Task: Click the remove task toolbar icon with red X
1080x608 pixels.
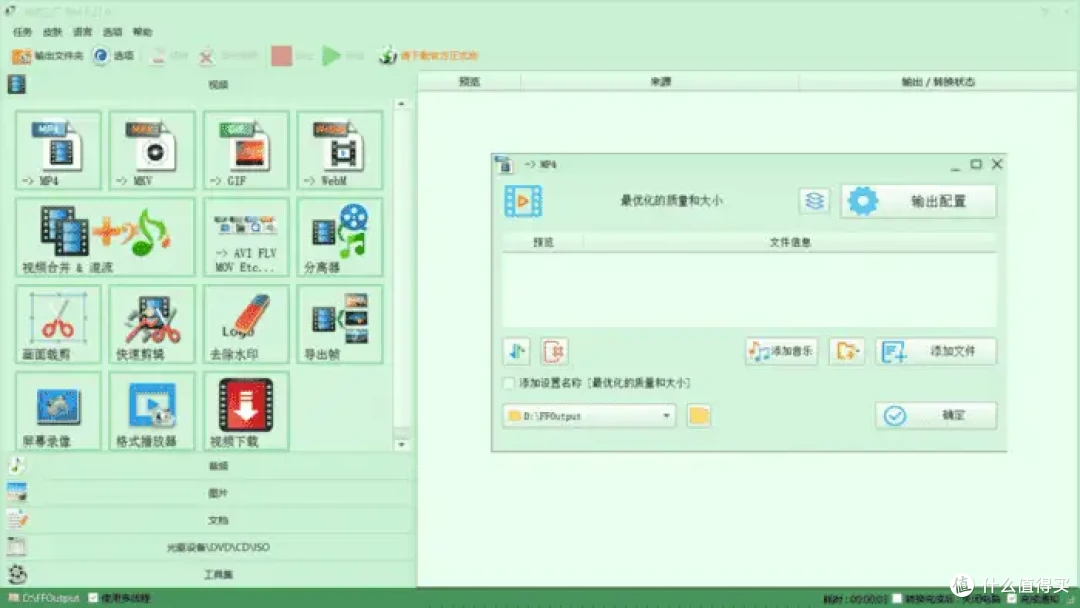Action: [x=206, y=56]
